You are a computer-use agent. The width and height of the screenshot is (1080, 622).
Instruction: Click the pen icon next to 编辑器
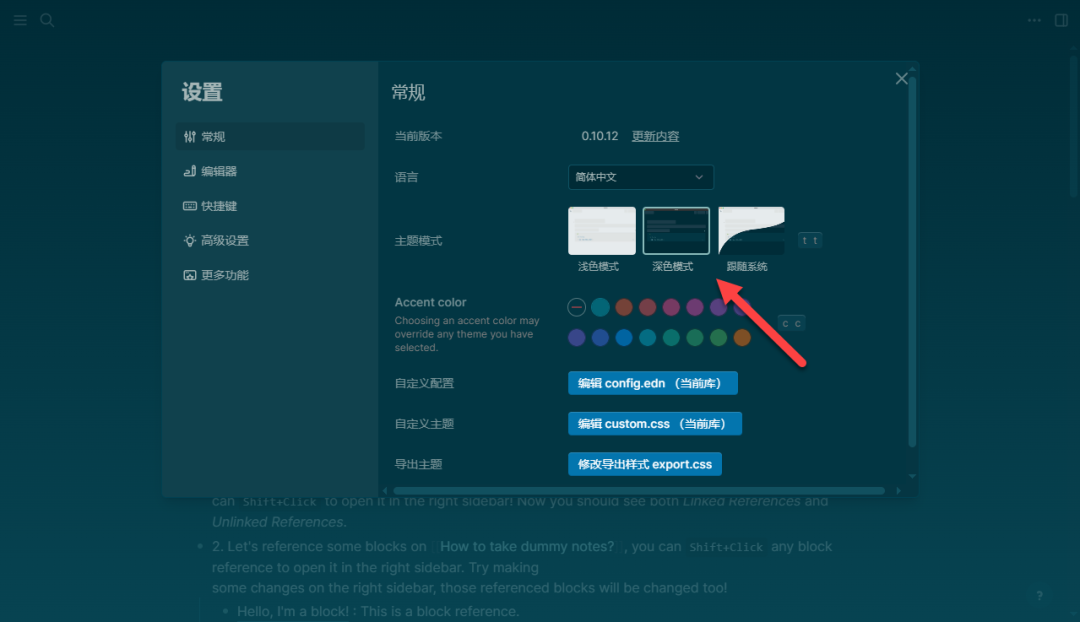point(190,171)
